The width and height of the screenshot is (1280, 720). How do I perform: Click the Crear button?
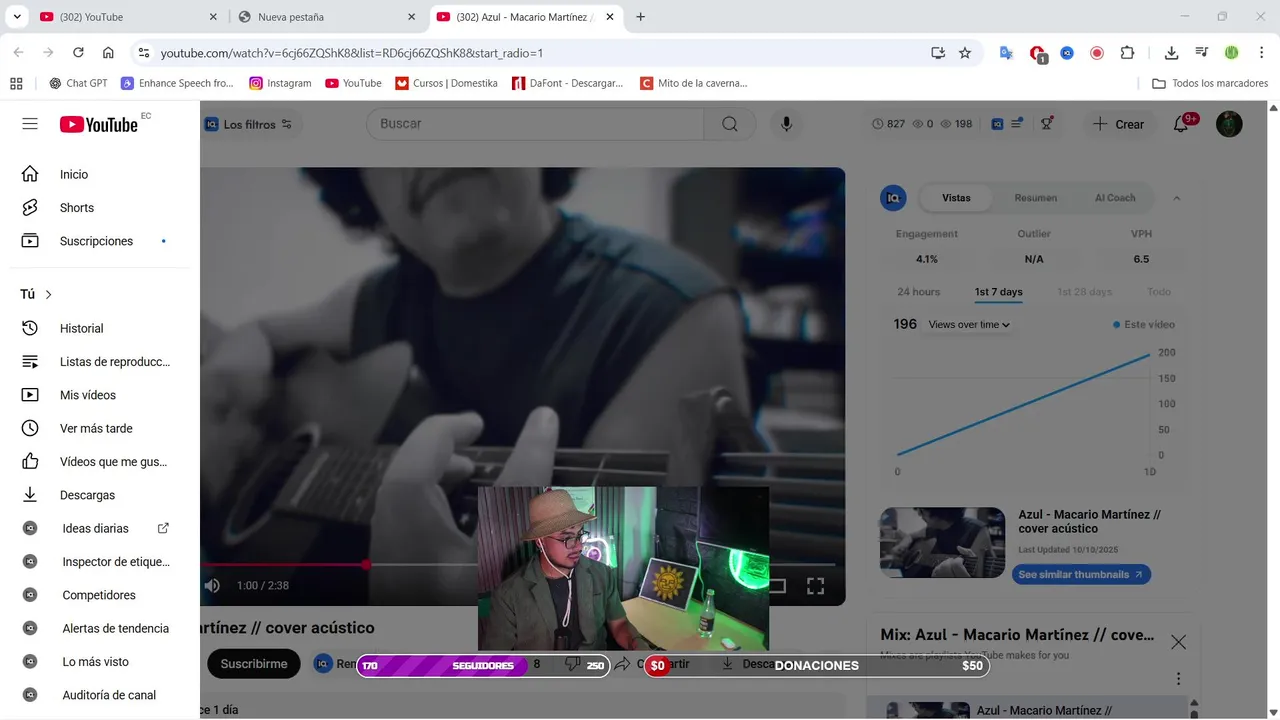point(1118,124)
